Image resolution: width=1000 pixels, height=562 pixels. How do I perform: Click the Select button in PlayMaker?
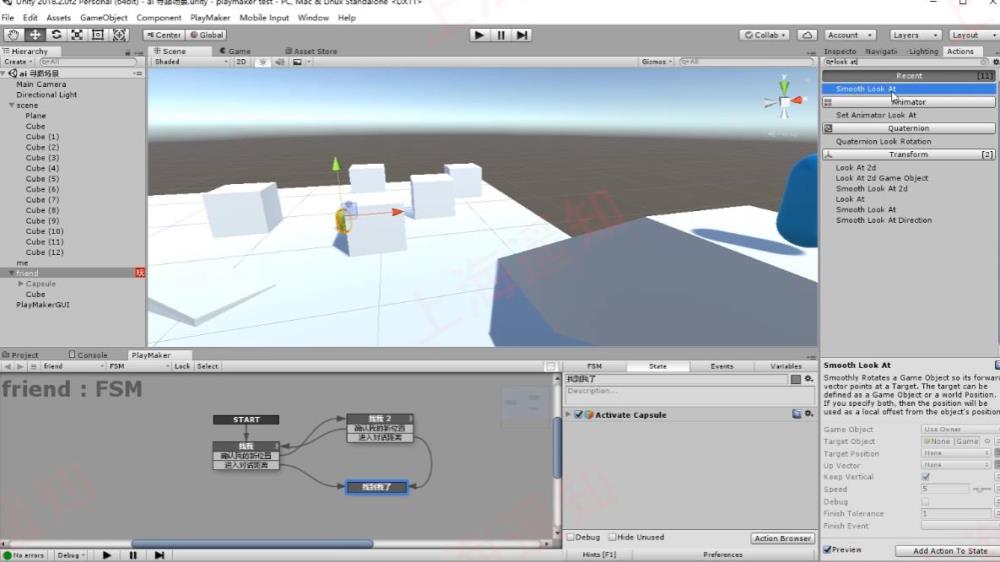tap(207, 366)
